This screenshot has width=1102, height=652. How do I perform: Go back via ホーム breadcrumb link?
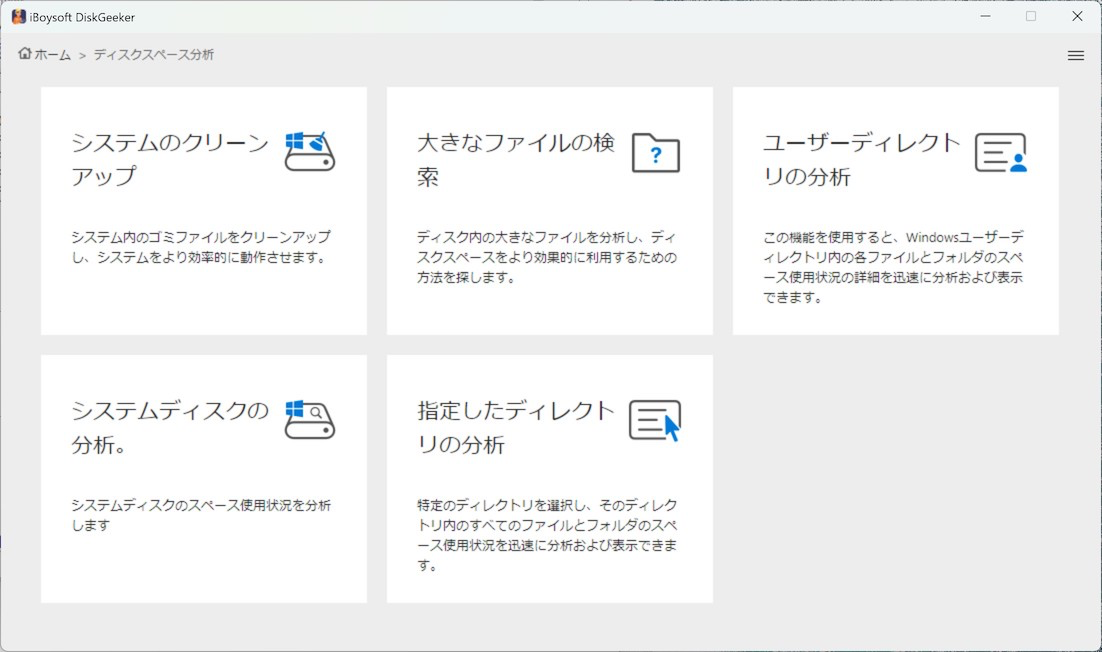tap(52, 55)
